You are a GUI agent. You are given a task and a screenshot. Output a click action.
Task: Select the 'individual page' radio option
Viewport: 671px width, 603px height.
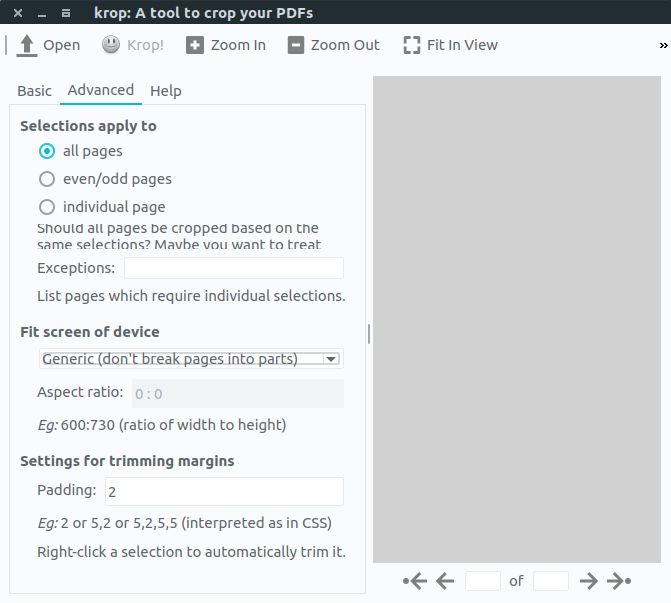click(x=47, y=207)
